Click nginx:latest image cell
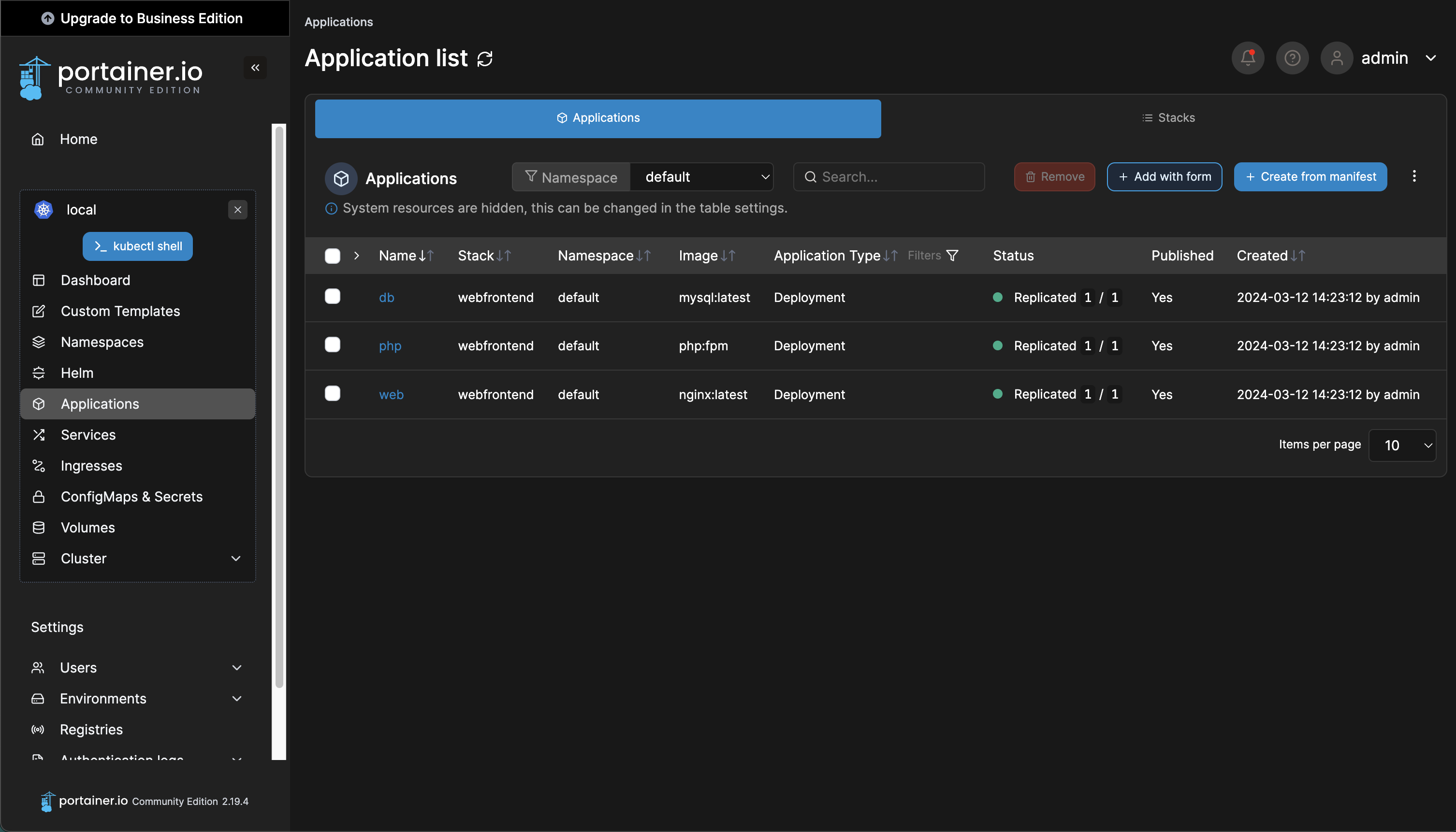The width and height of the screenshot is (1456, 832). 713,395
